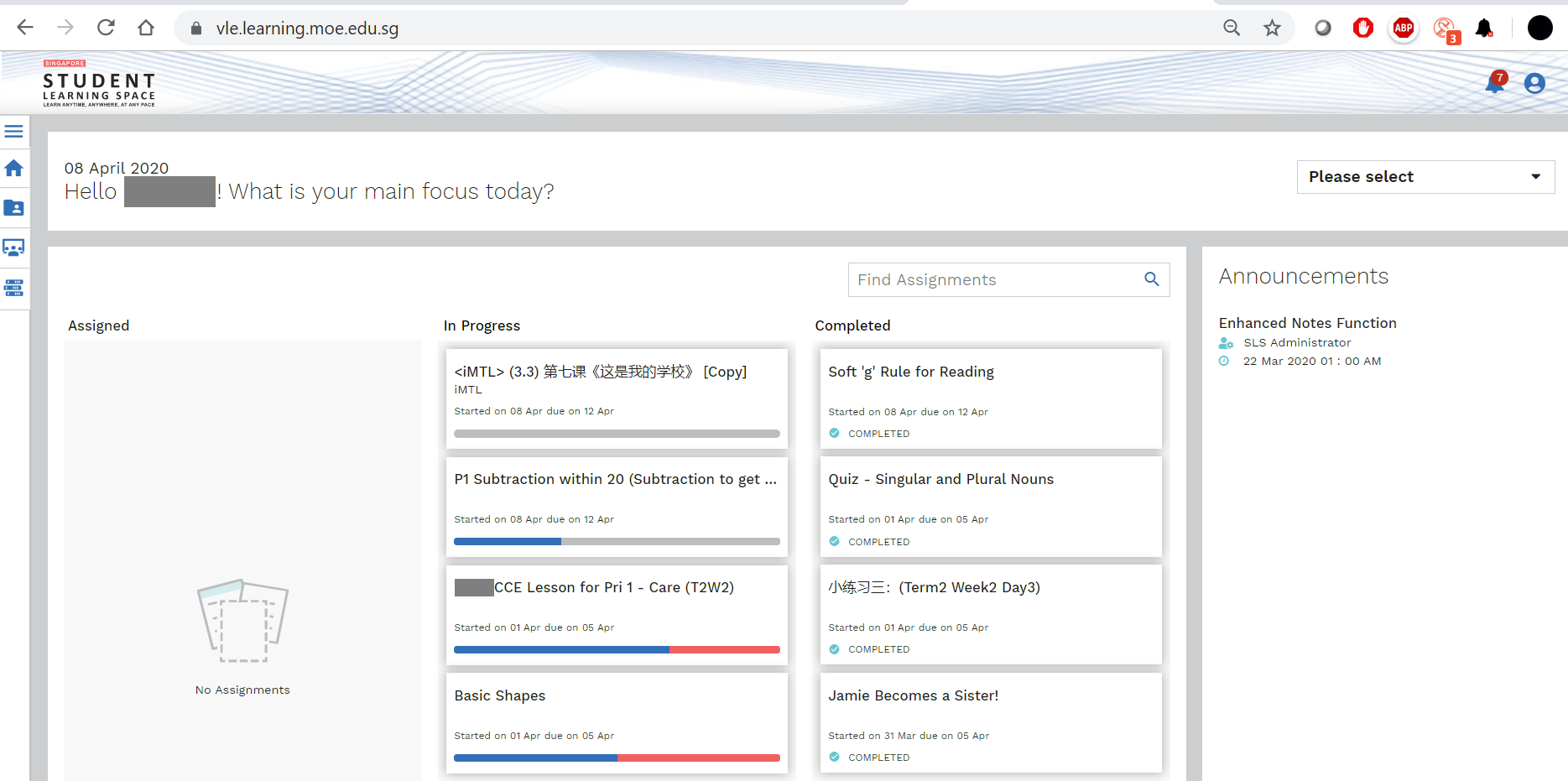Viewport: 1568px width, 781px height.
Task: Click 'Started on 31 Mar due on 05 Apr'
Action: (909, 736)
